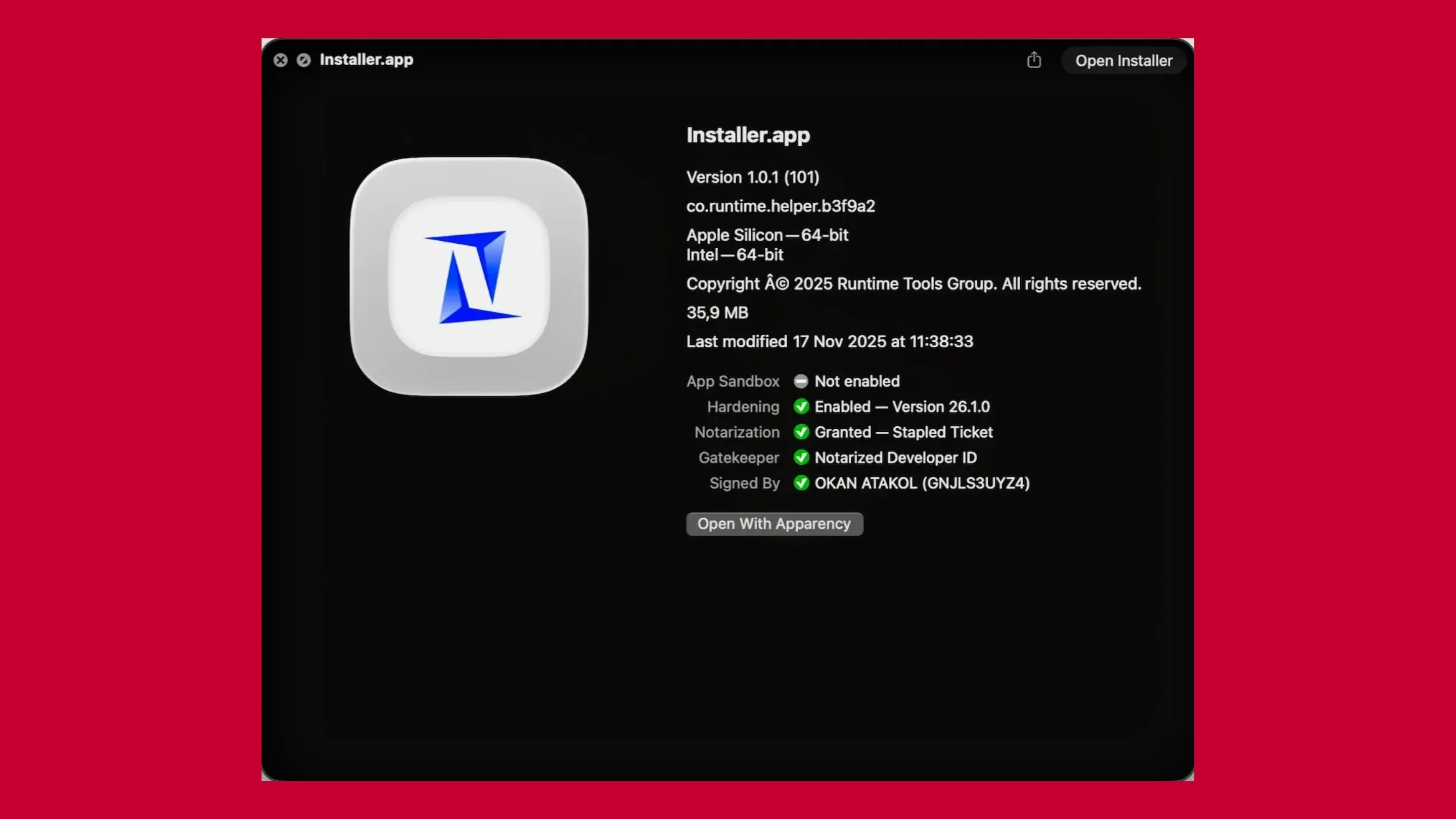Expand the Gatekeeper assessment details
1456x819 pixels.
tap(895, 458)
